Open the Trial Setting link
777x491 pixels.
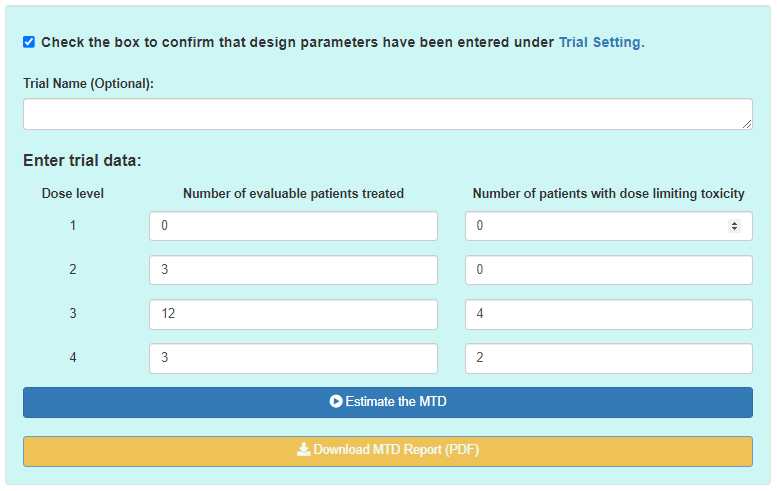tap(601, 43)
